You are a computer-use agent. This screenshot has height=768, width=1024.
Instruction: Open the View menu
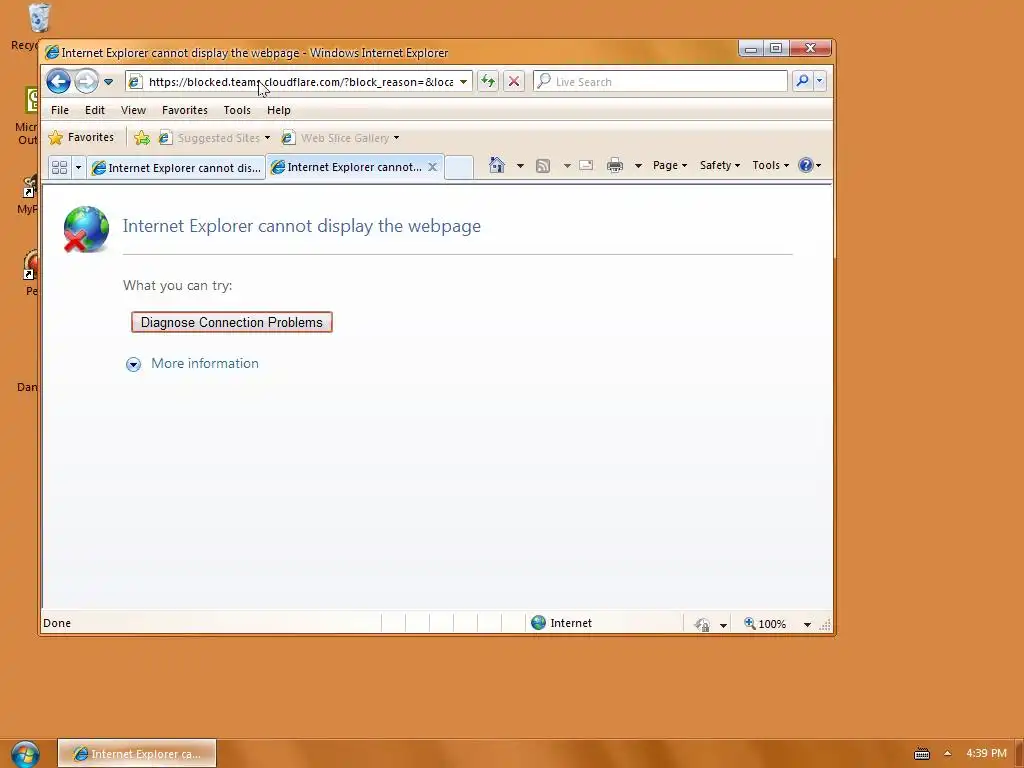(x=133, y=110)
